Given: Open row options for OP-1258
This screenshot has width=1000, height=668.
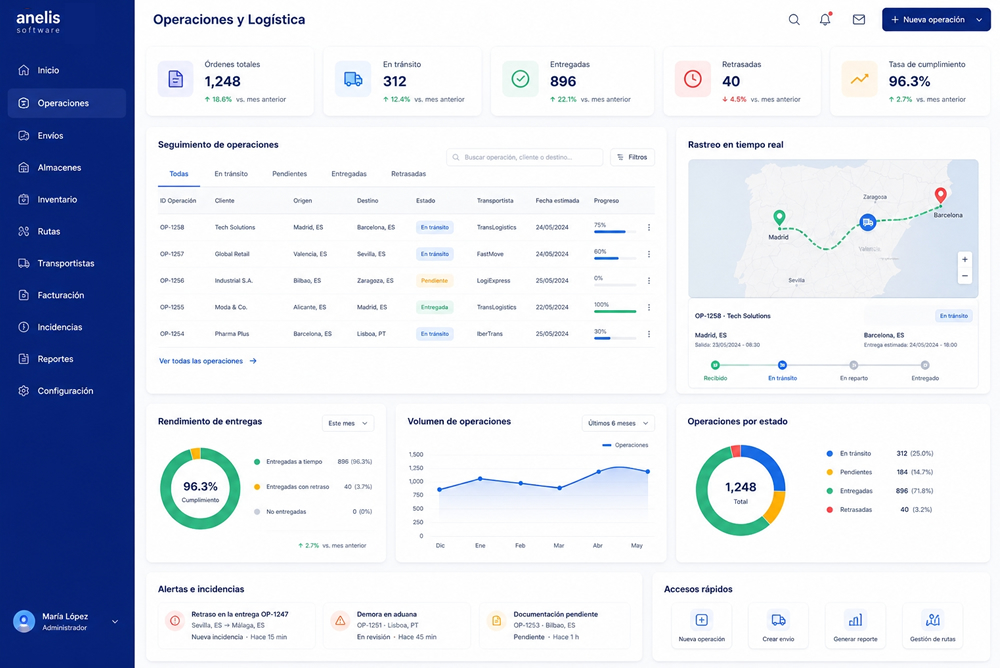Looking at the screenshot, I should 649,228.
